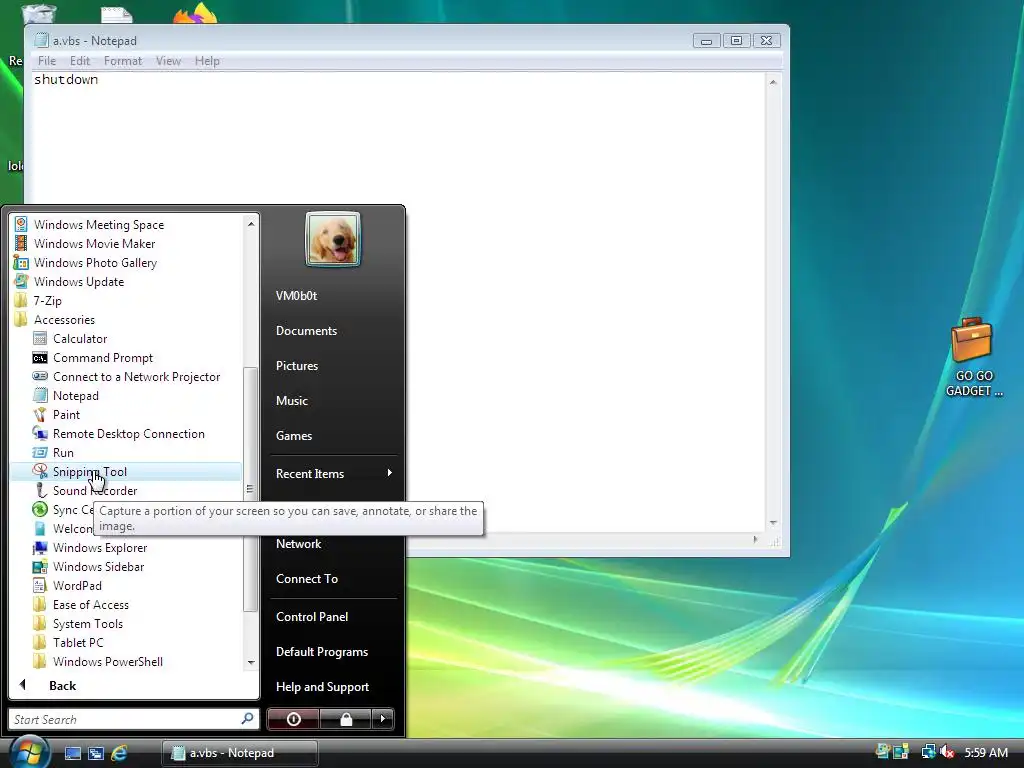The image size is (1024, 768).
Task: Open GO GO GADGET desktop icon
Action: (973, 357)
